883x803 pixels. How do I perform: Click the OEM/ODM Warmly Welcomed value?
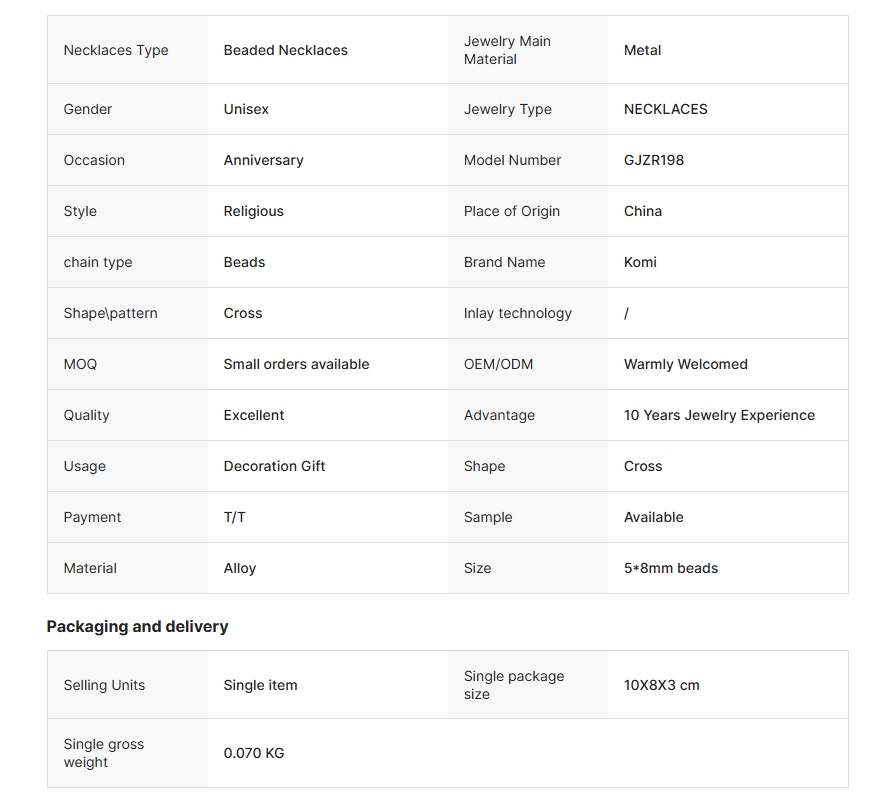coord(685,364)
